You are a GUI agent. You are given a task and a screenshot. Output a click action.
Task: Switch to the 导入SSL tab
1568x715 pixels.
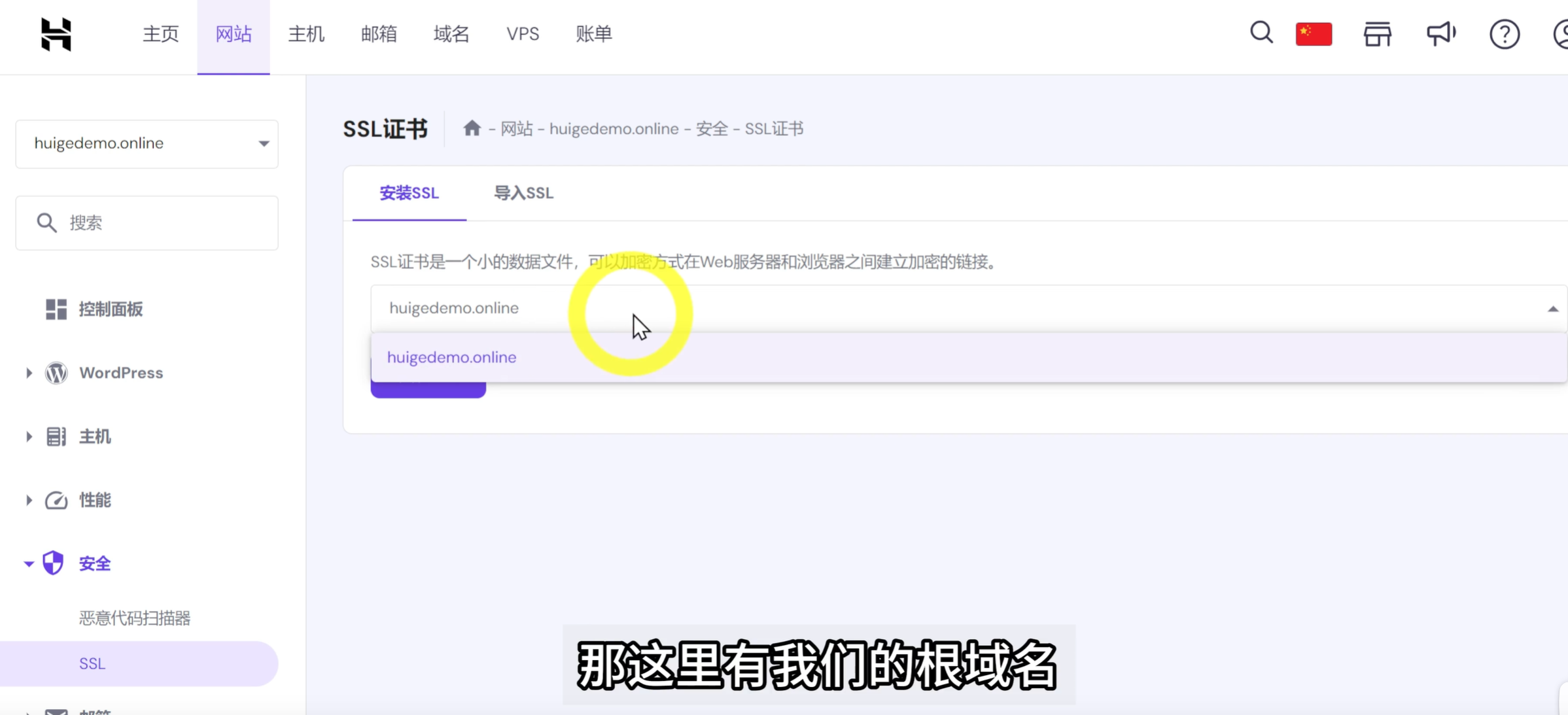[523, 193]
